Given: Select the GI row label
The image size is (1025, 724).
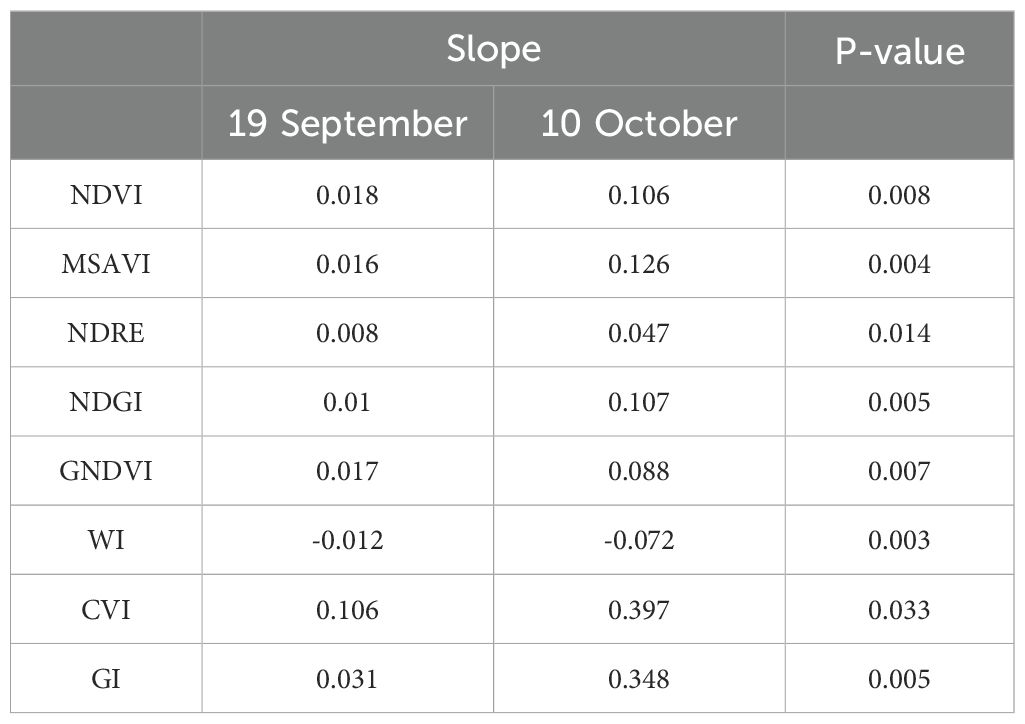Looking at the screenshot, I should tap(106, 679).
